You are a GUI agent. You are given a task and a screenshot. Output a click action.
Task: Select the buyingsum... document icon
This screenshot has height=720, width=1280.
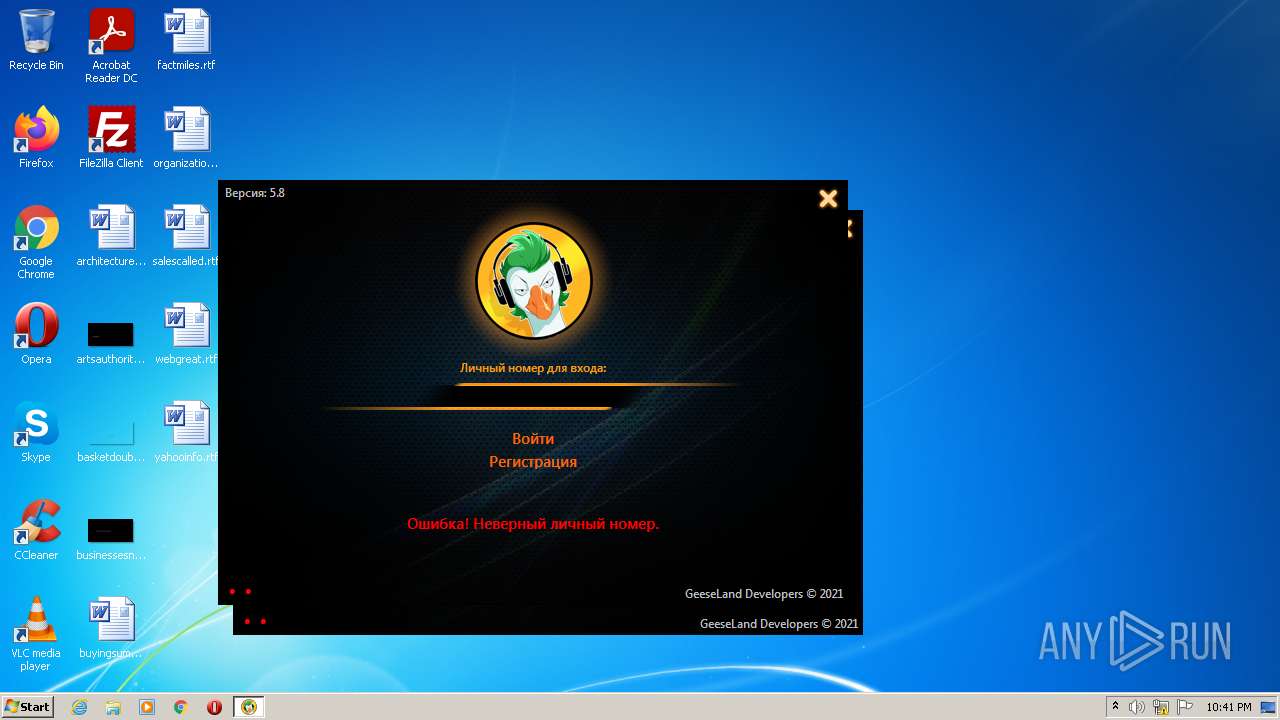point(111,628)
